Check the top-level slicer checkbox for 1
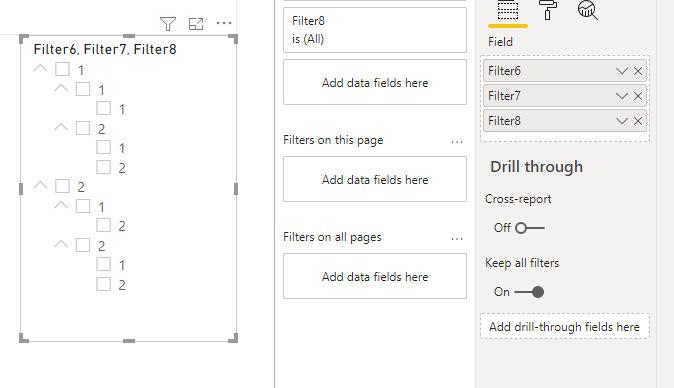674x388 pixels. (x=62, y=69)
